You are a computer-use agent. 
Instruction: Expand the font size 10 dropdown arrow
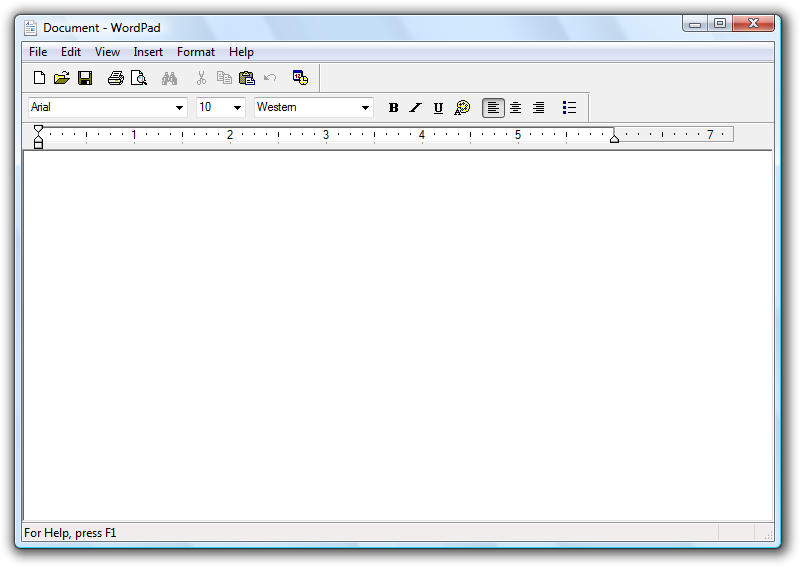(x=237, y=108)
